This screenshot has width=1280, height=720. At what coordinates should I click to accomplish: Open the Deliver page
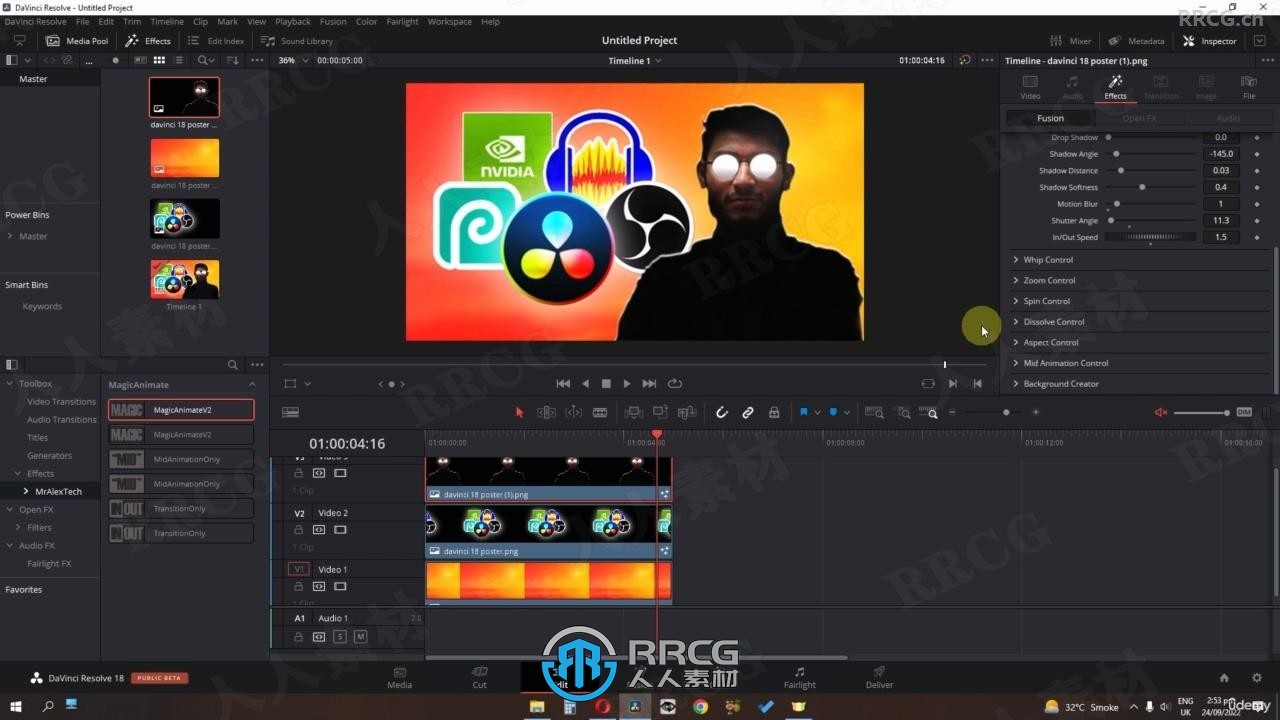pos(879,677)
